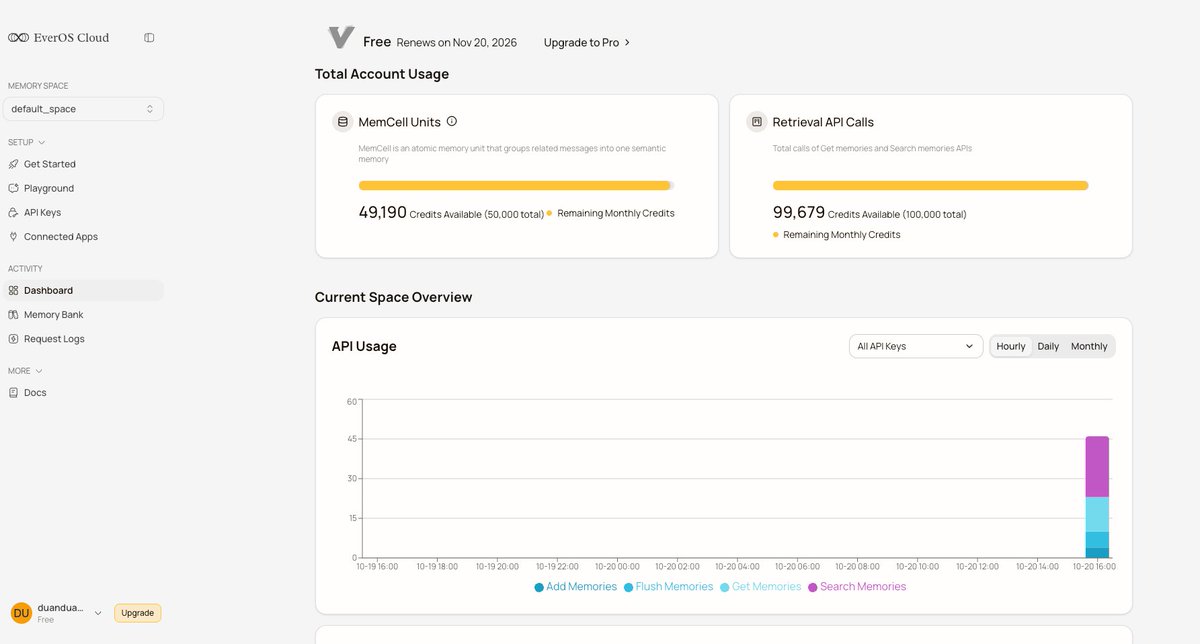Toggle Flush Memories series in chart legend
Screen dimensions: 1200x644
pos(668,587)
